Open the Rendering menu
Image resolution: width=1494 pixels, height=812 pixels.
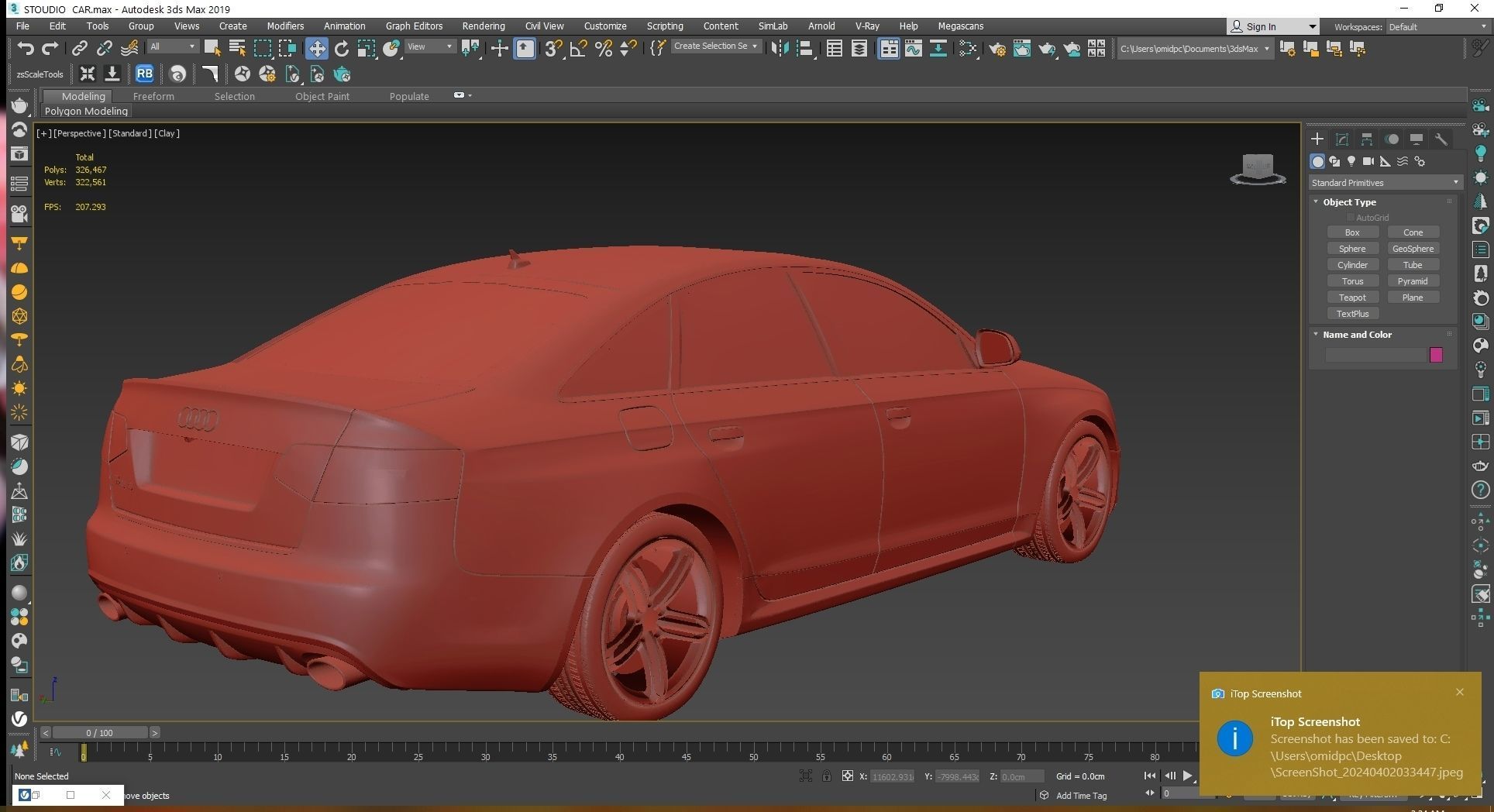click(484, 26)
